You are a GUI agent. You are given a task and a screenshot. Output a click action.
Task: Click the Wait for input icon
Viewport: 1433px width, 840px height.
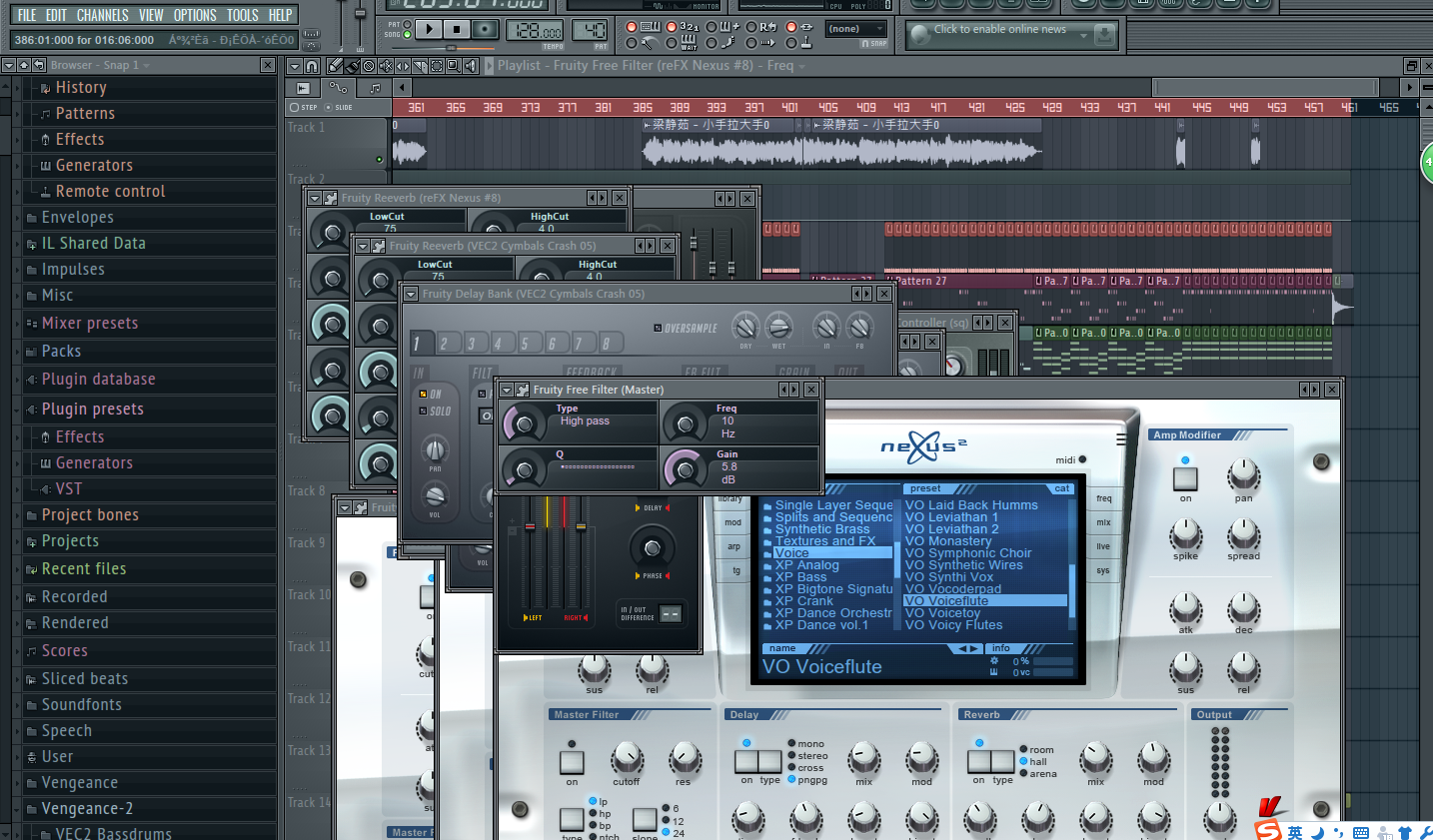(690, 43)
